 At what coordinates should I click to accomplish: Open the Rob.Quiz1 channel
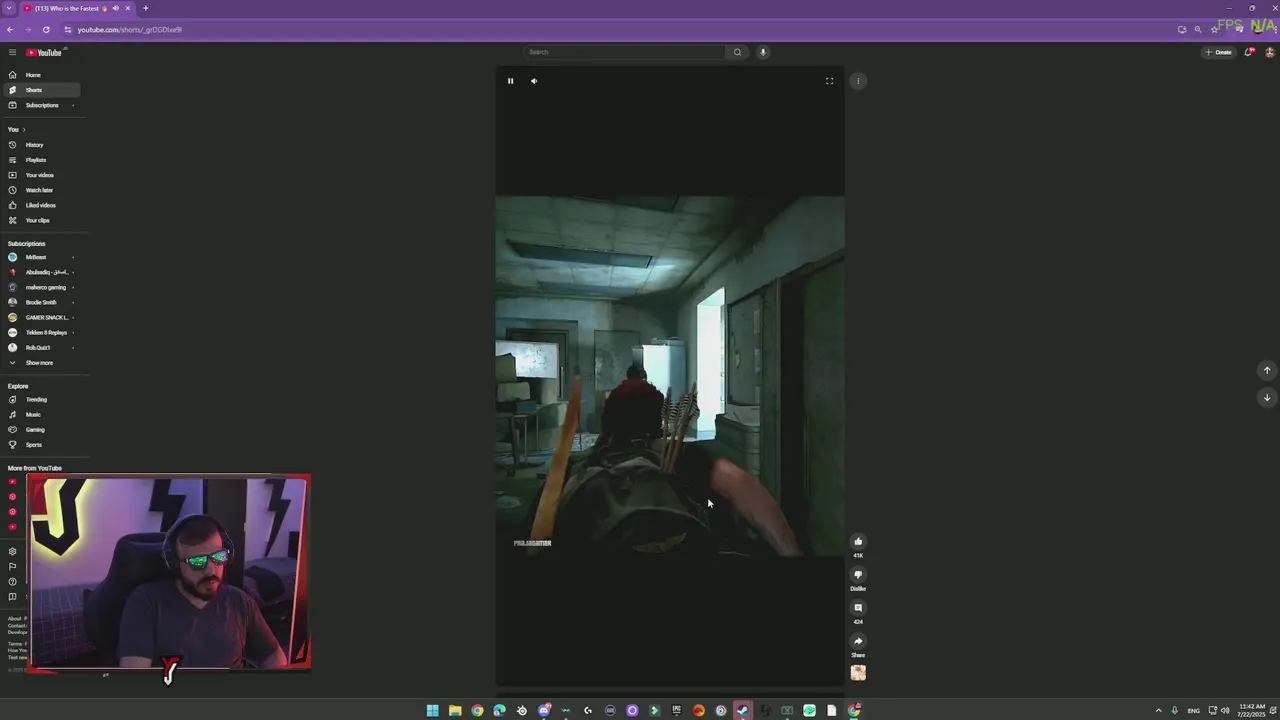[40, 347]
